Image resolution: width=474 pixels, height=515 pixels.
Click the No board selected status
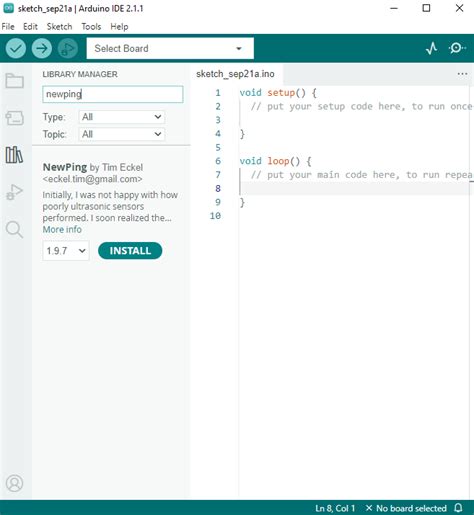[x=406, y=508]
